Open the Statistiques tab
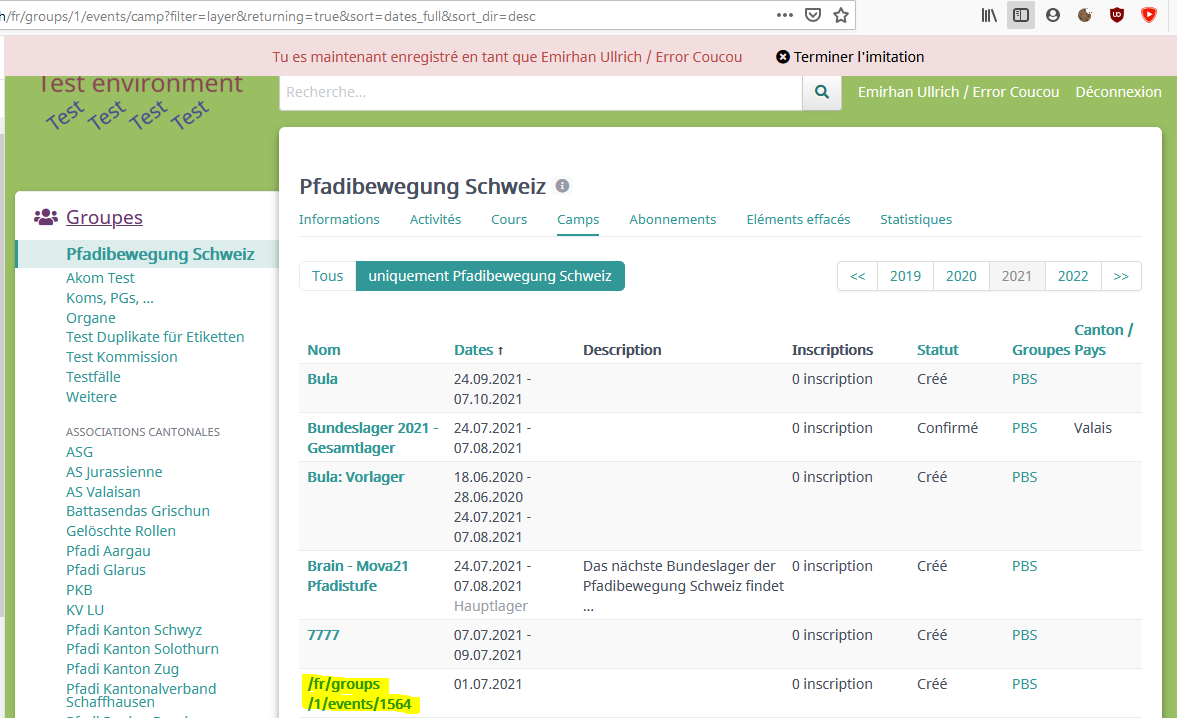 click(915, 219)
